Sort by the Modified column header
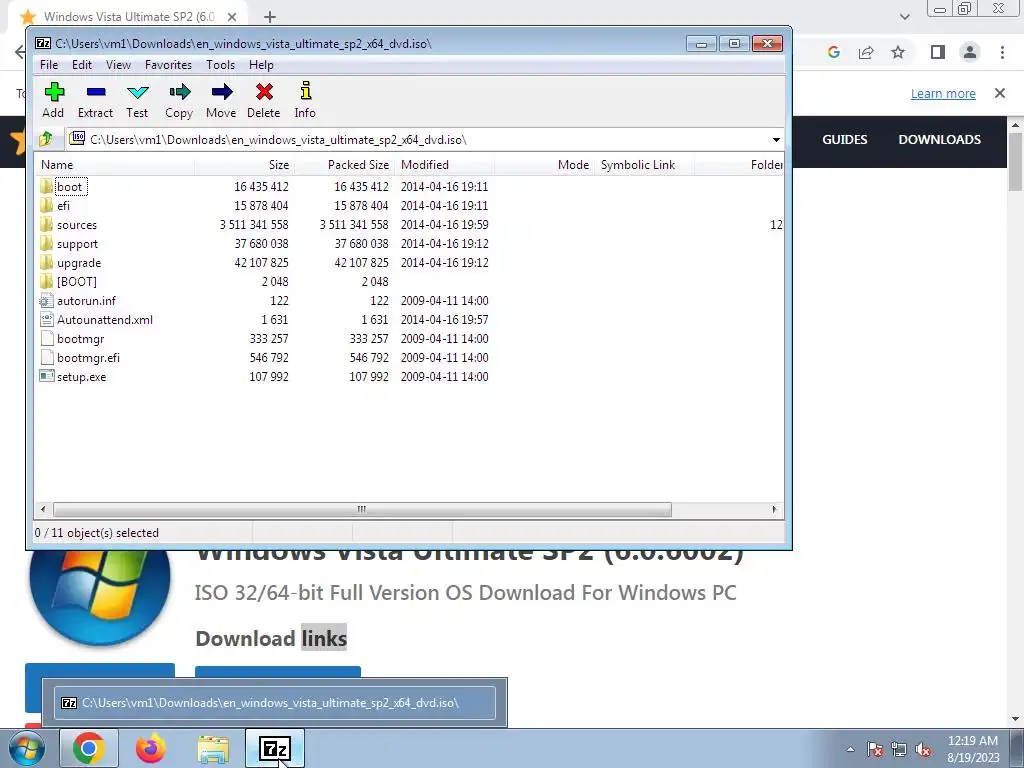This screenshot has width=1024, height=768. point(444,165)
